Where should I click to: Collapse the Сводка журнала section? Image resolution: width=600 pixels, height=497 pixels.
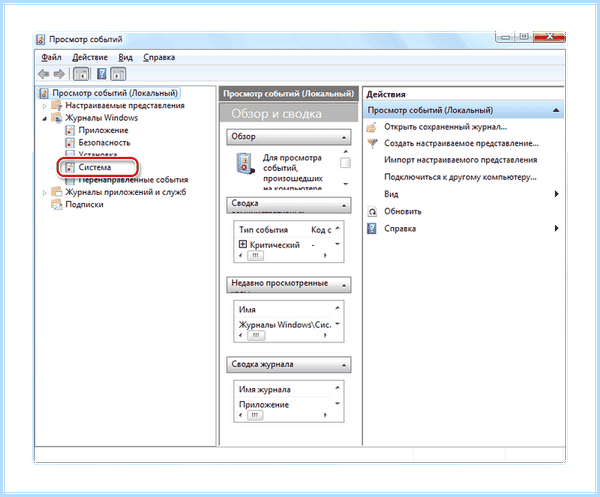pos(344,365)
